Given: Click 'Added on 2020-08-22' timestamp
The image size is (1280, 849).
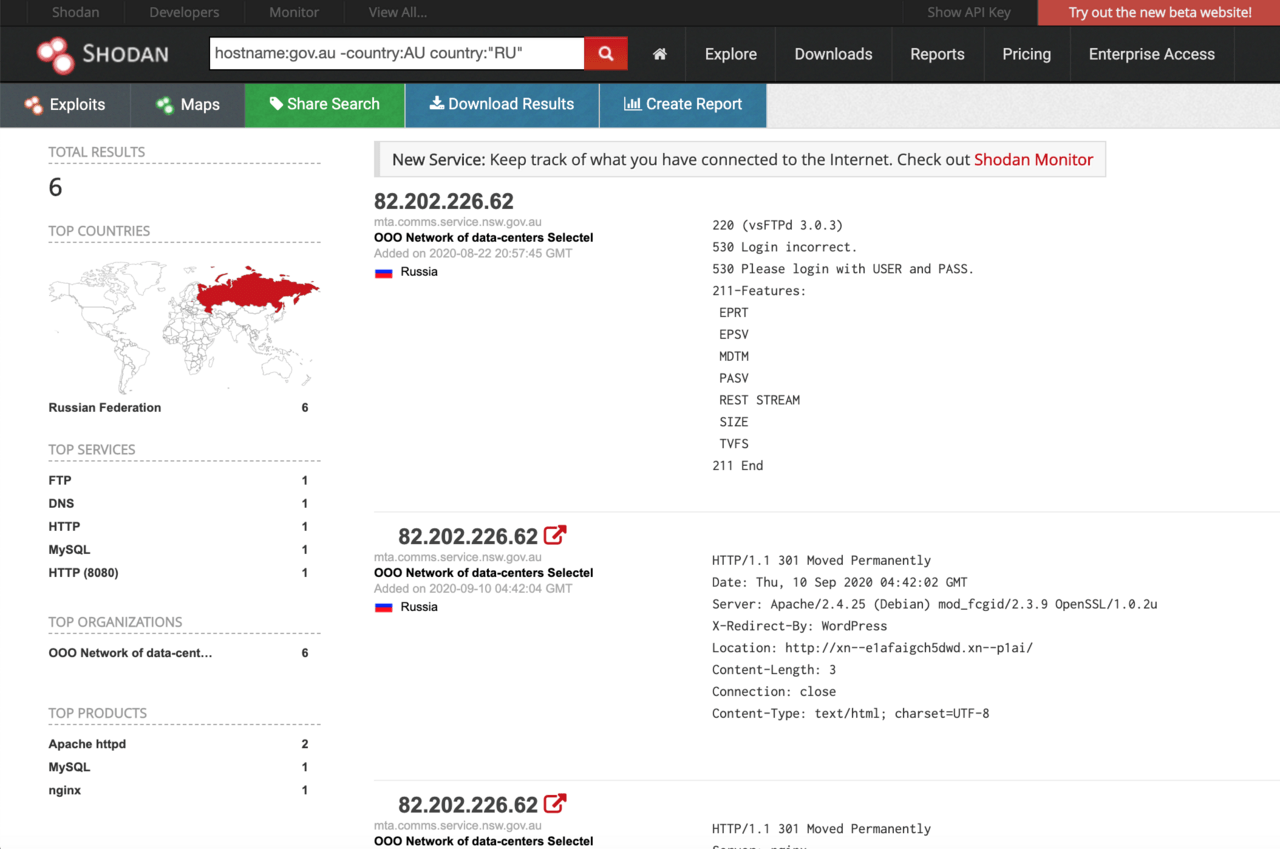Looking at the screenshot, I should coord(473,254).
